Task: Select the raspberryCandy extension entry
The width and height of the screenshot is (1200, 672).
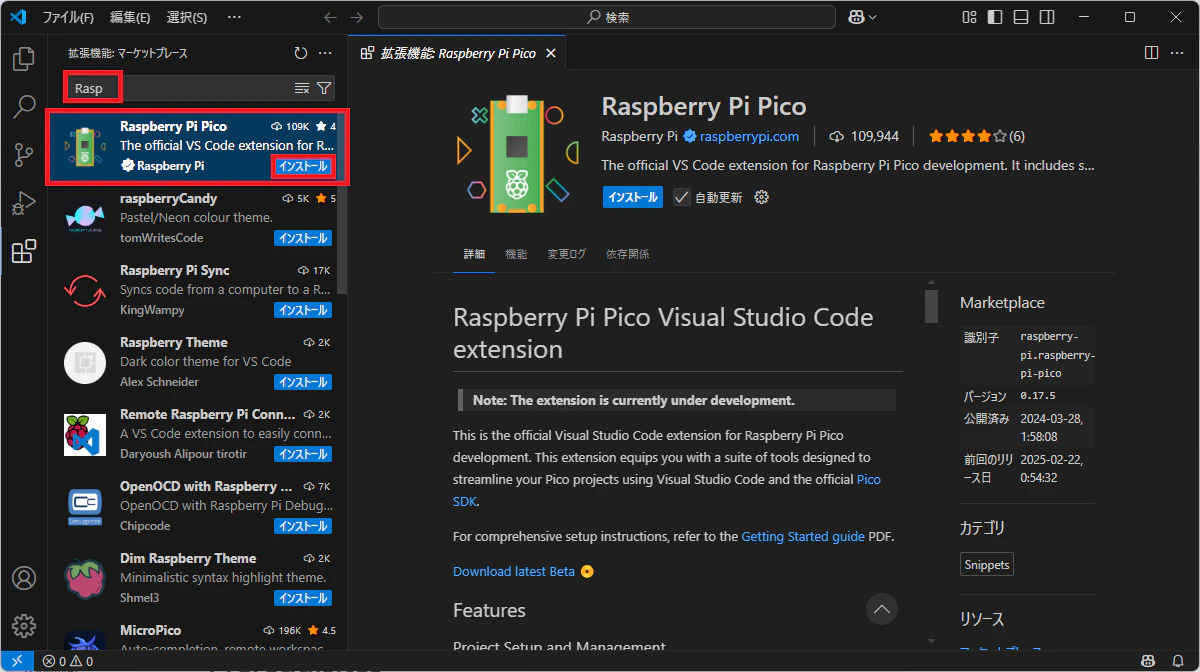Action: point(196,218)
